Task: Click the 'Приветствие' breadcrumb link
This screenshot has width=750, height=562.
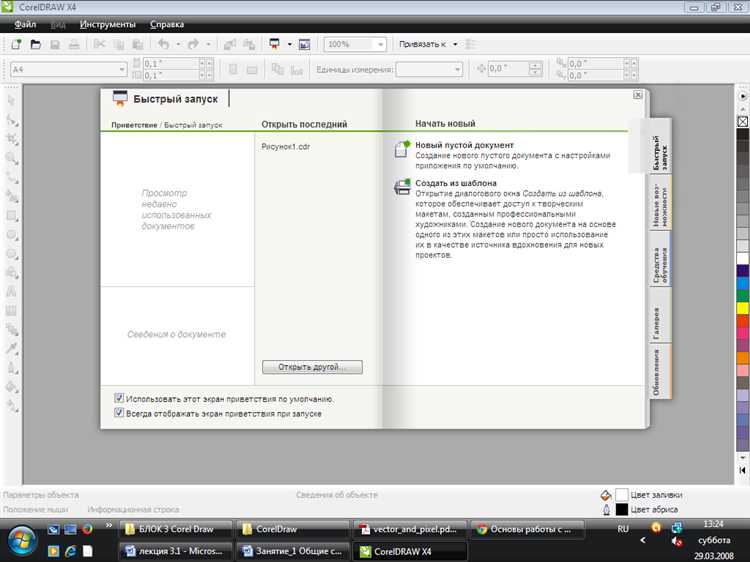Action: tap(134, 125)
